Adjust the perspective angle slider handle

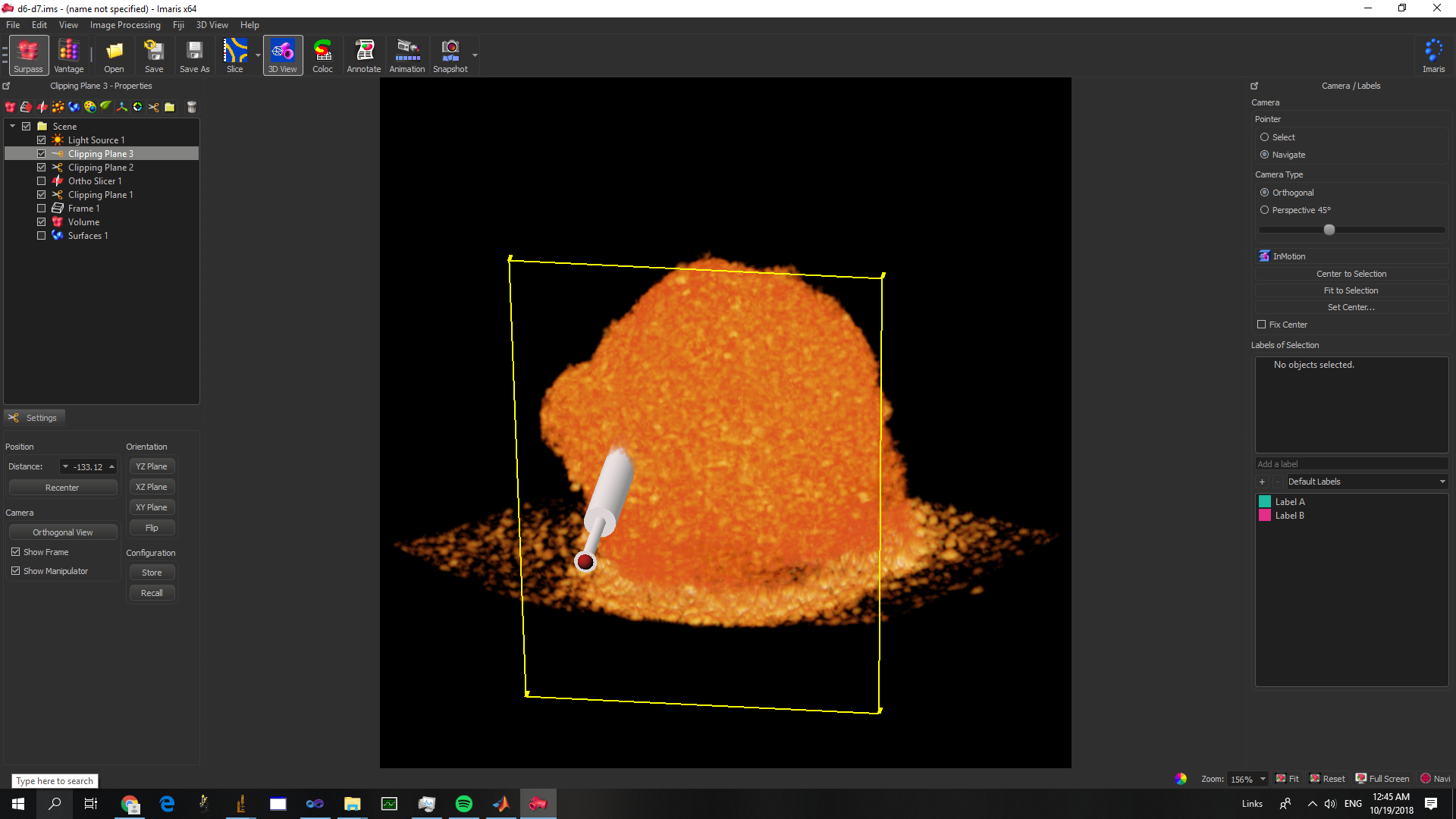(1329, 230)
